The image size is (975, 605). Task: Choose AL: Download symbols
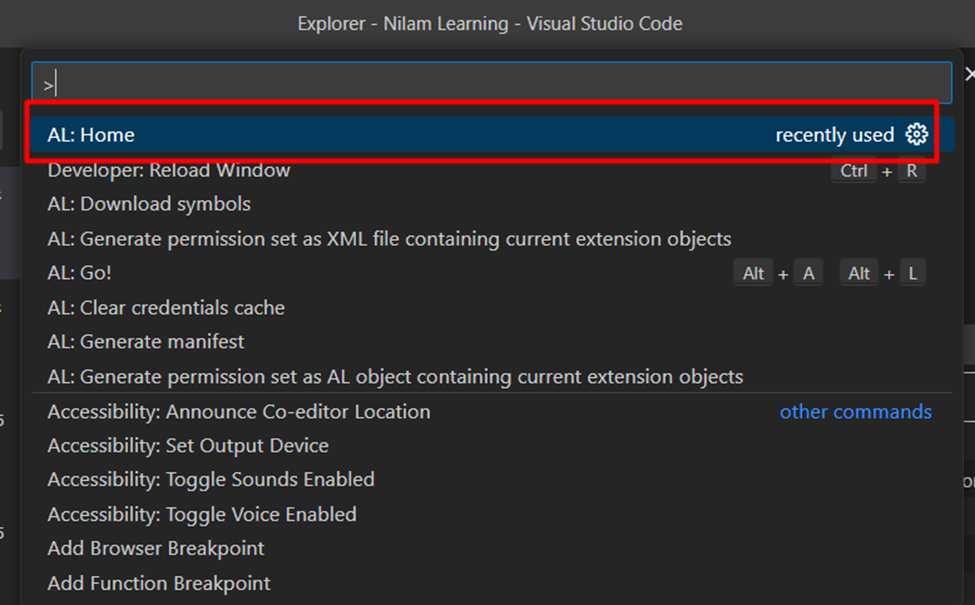(492, 204)
